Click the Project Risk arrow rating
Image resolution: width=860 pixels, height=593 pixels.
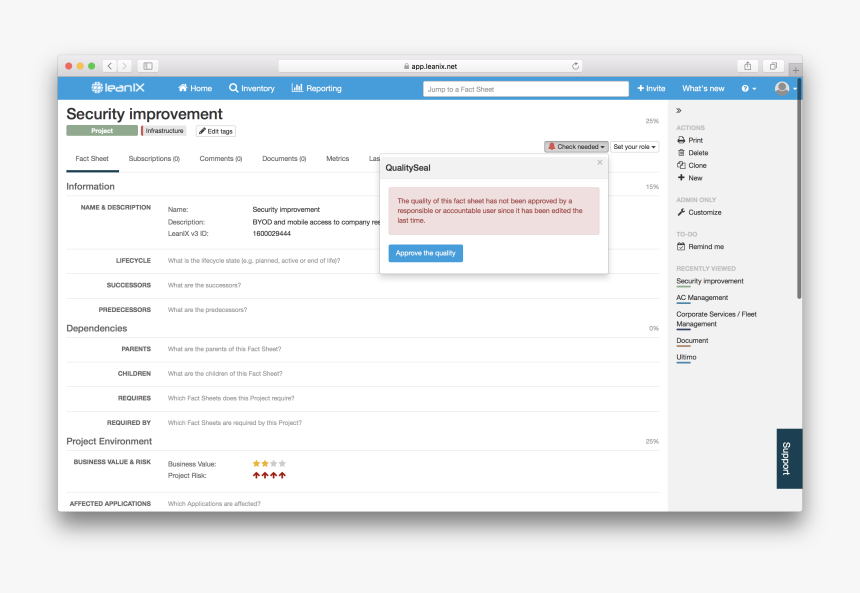tap(269, 475)
